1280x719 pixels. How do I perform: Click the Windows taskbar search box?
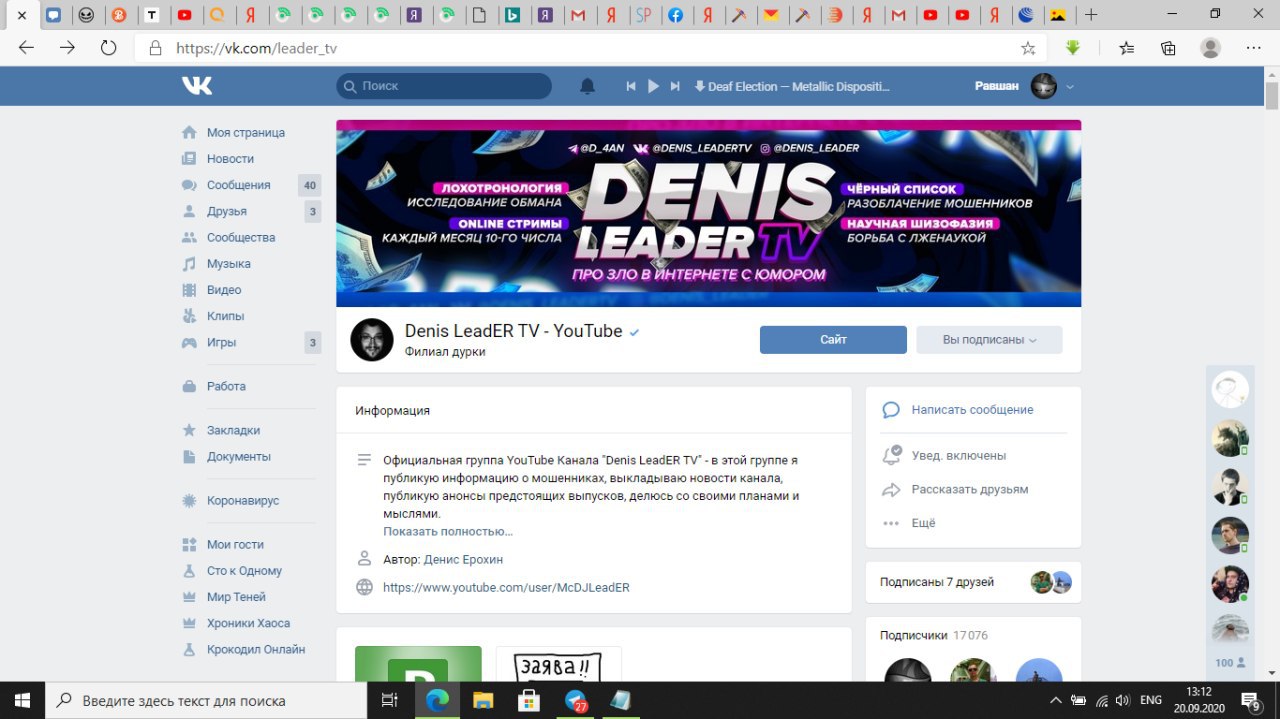[206, 700]
